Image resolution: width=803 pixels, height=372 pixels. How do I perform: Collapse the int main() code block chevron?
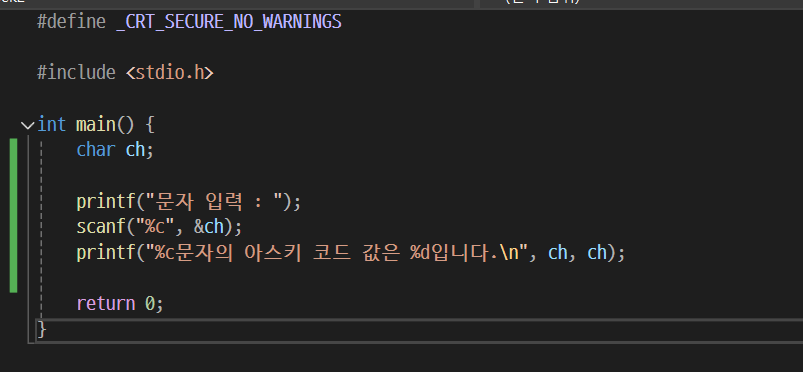click(x=28, y=125)
